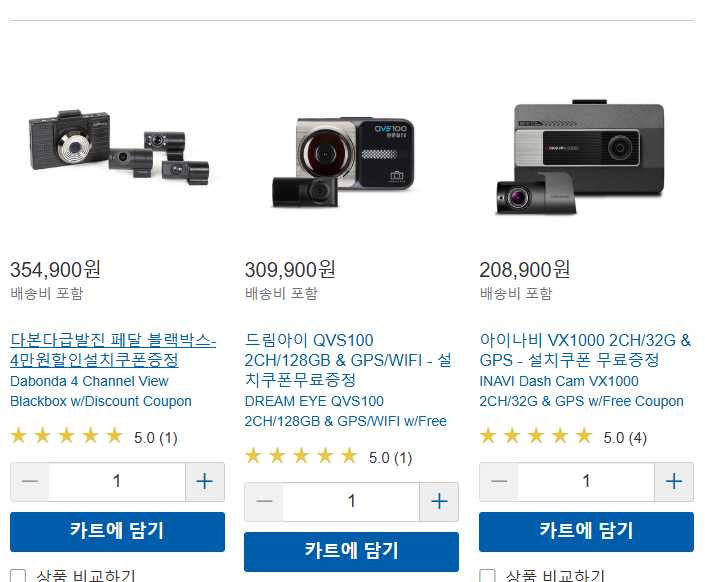Click the INAVI VX1000 product image
The width and height of the screenshot is (705, 582).
(x=580, y=157)
